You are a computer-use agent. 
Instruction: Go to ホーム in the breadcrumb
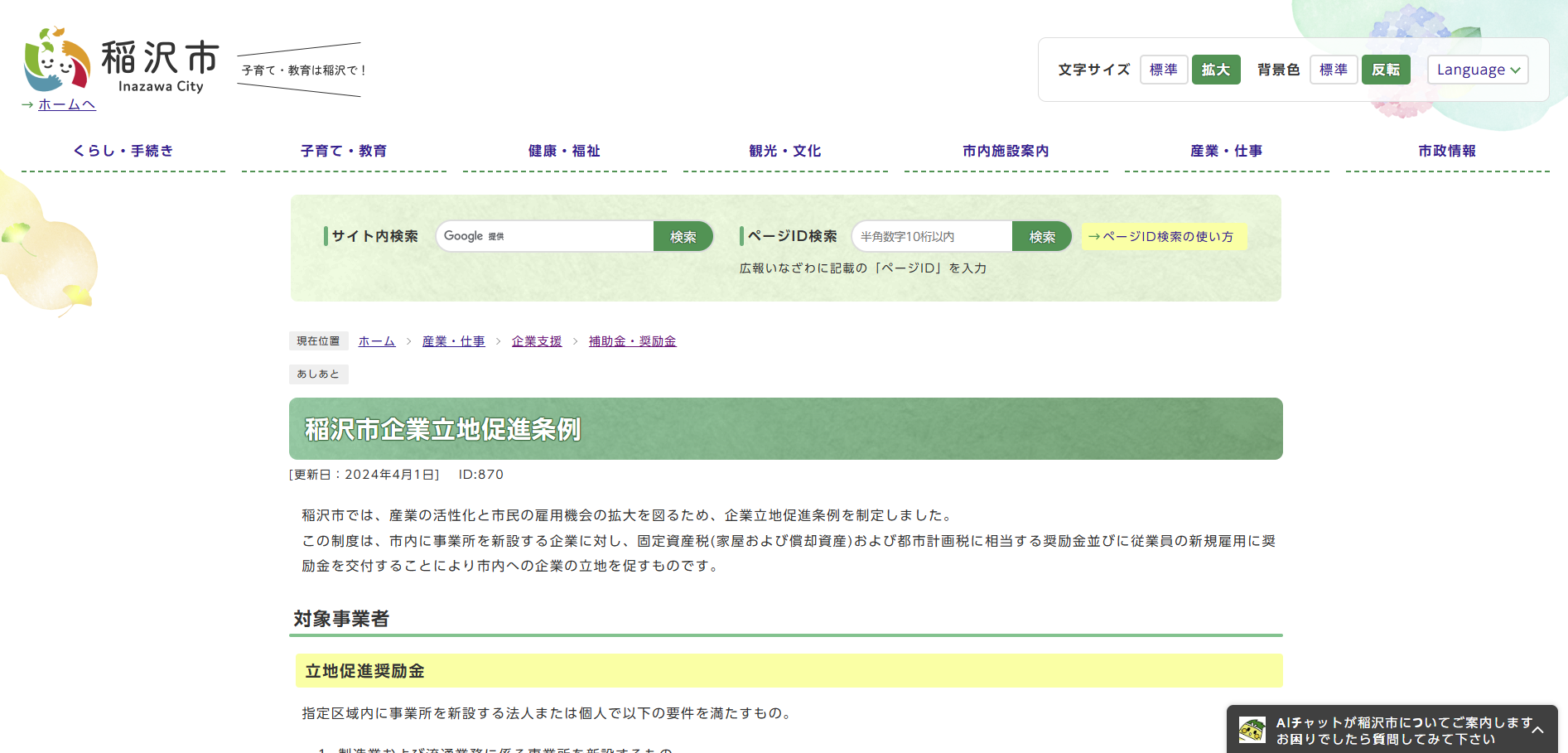(377, 341)
